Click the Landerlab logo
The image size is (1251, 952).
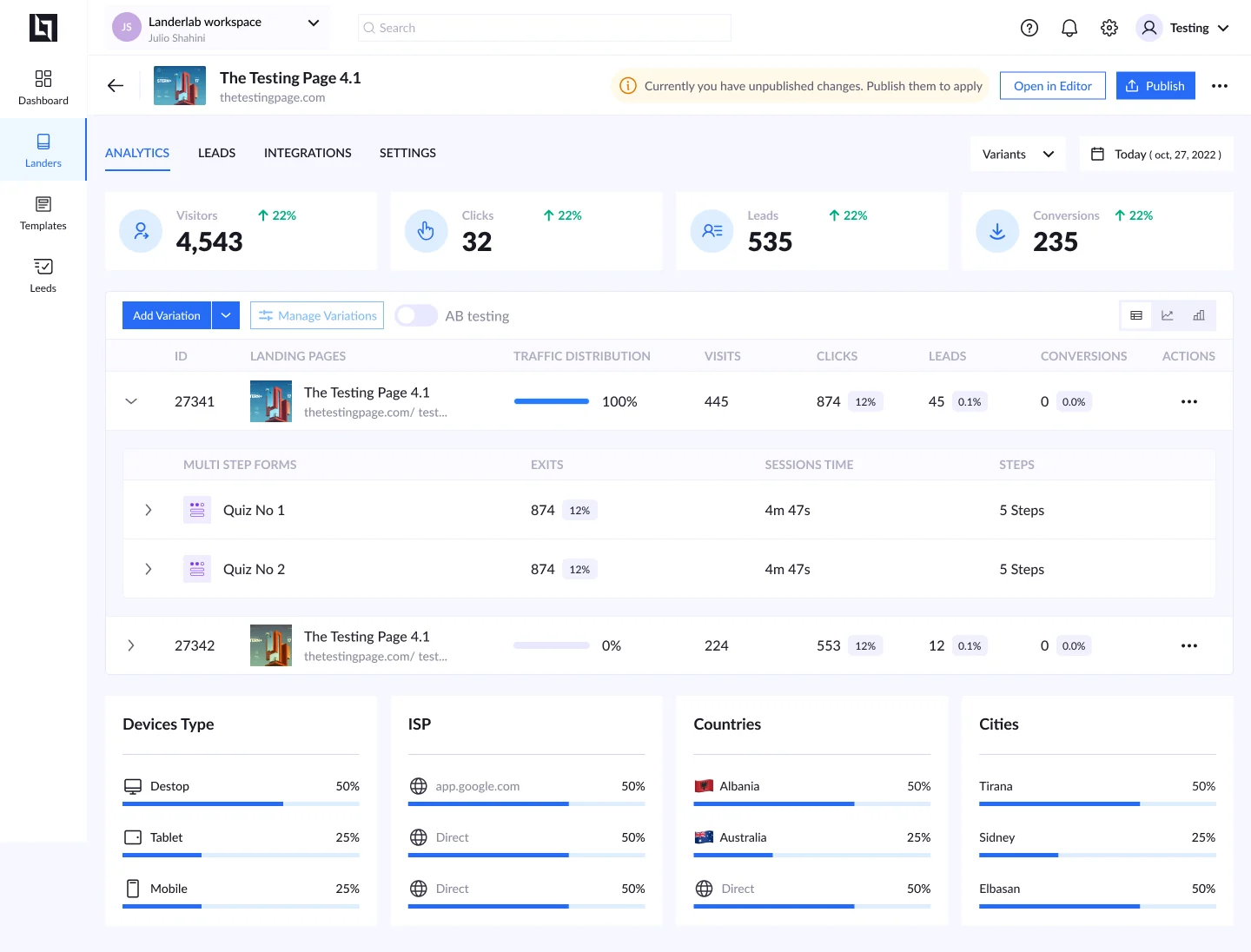(x=43, y=28)
